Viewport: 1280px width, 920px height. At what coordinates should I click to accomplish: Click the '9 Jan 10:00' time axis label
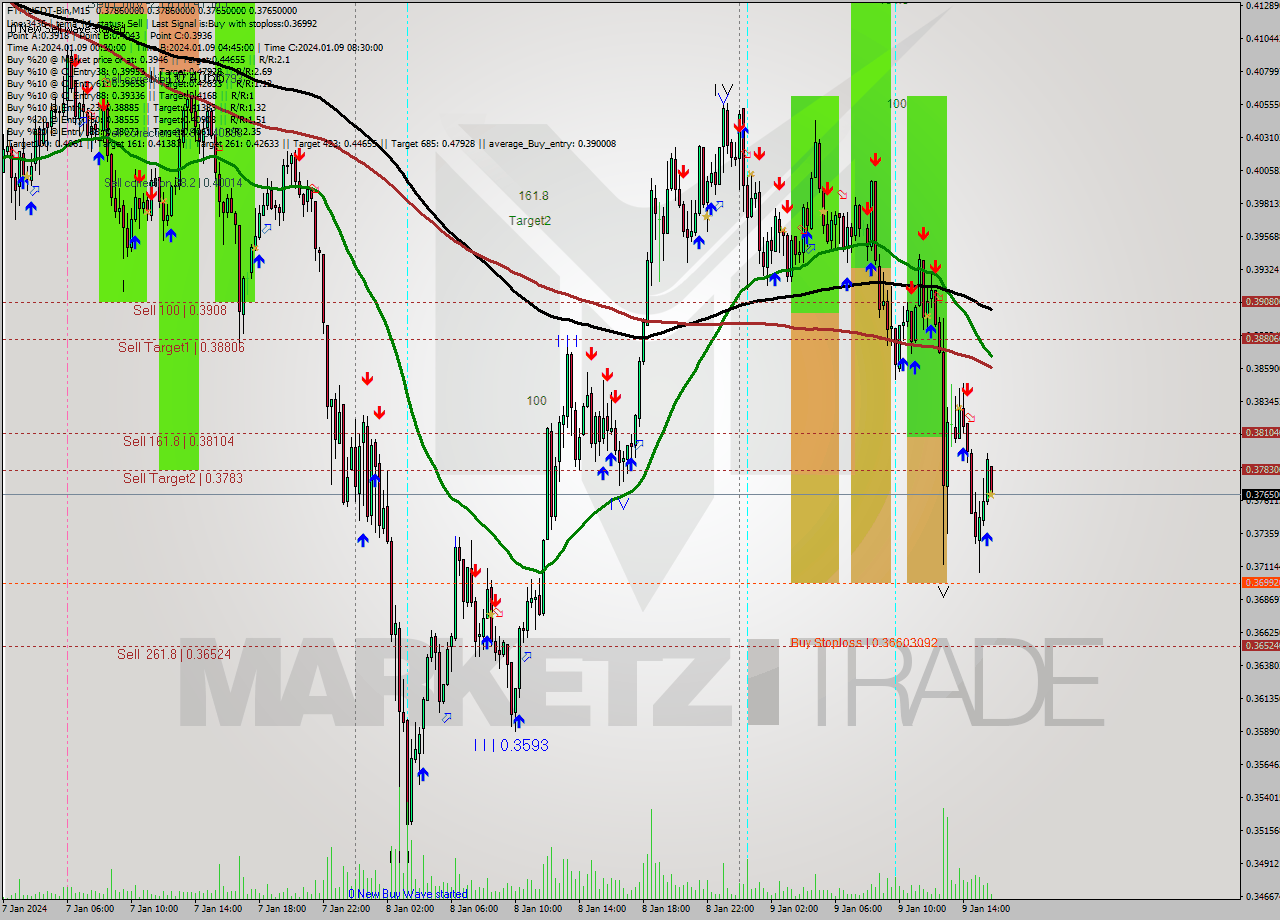[921, 910]
